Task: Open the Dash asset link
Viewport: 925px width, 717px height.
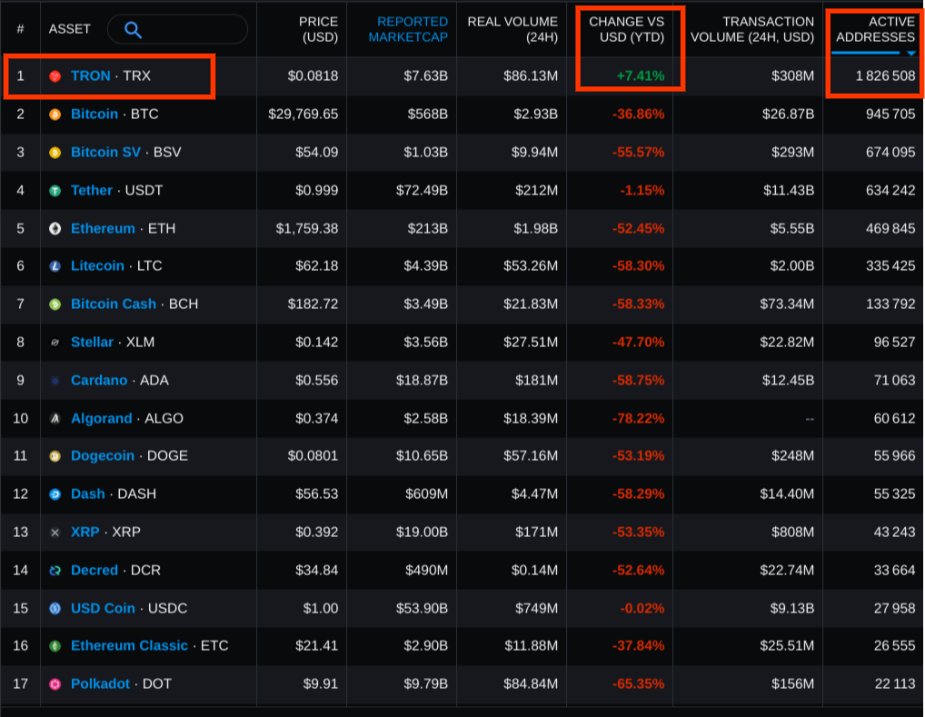Action: tap(88, 495)
